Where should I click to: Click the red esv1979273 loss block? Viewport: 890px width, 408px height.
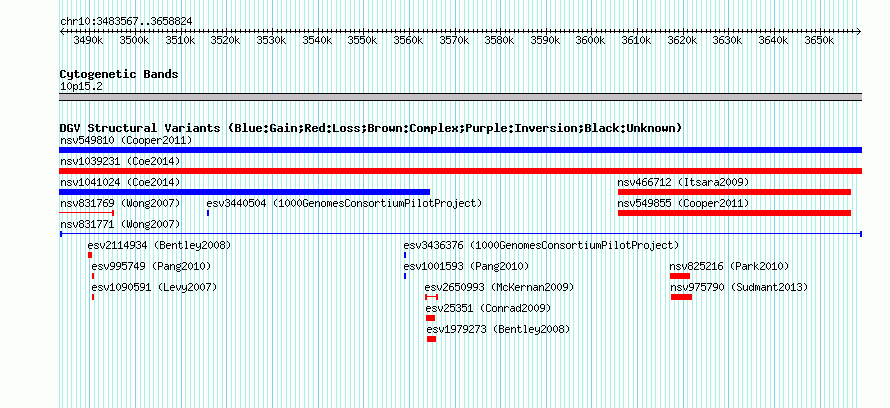[431, 339]
